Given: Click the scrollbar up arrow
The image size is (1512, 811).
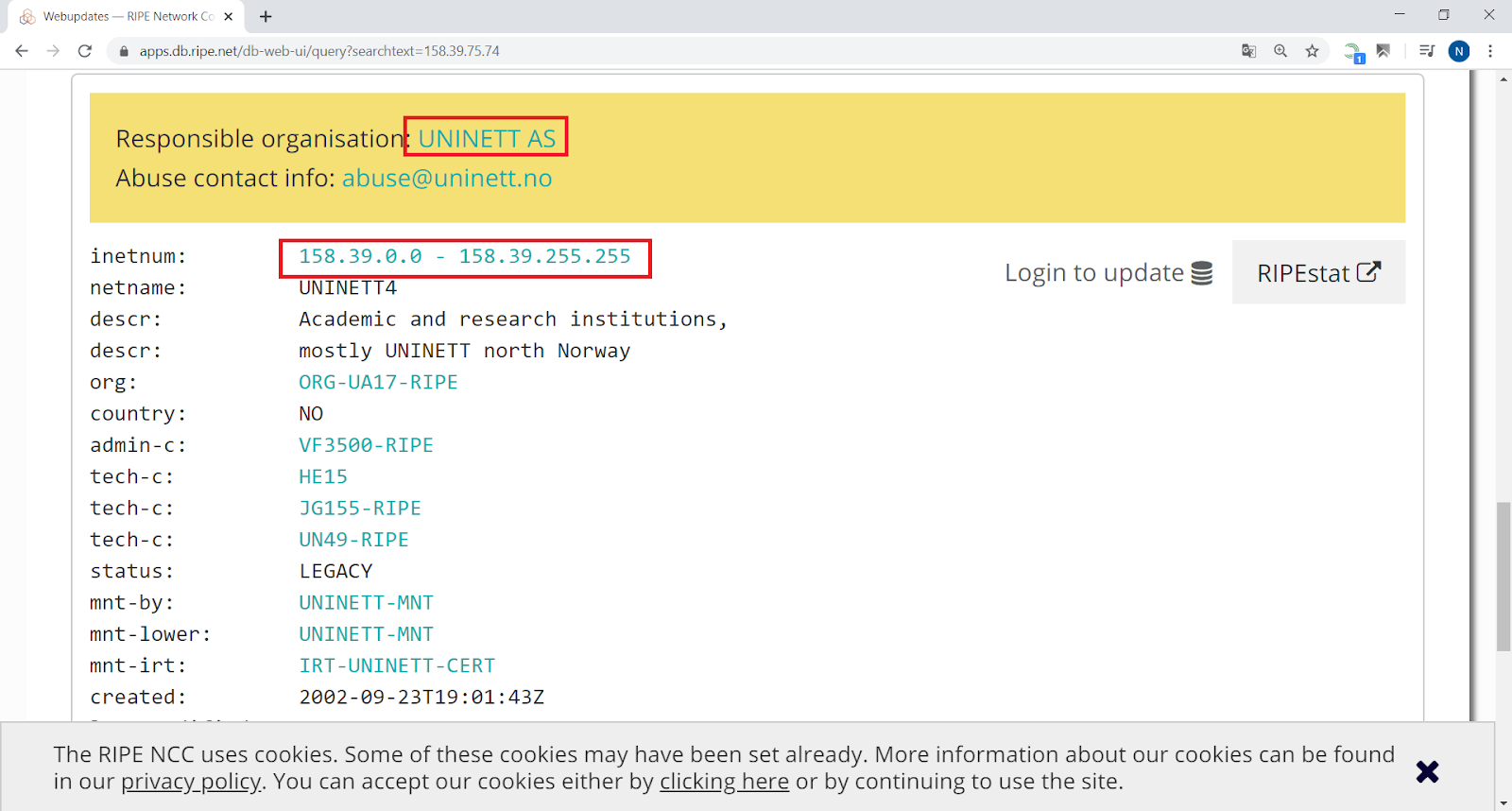Looking at the screenshot, I should pyautogui.click(x=1503, y=79).
